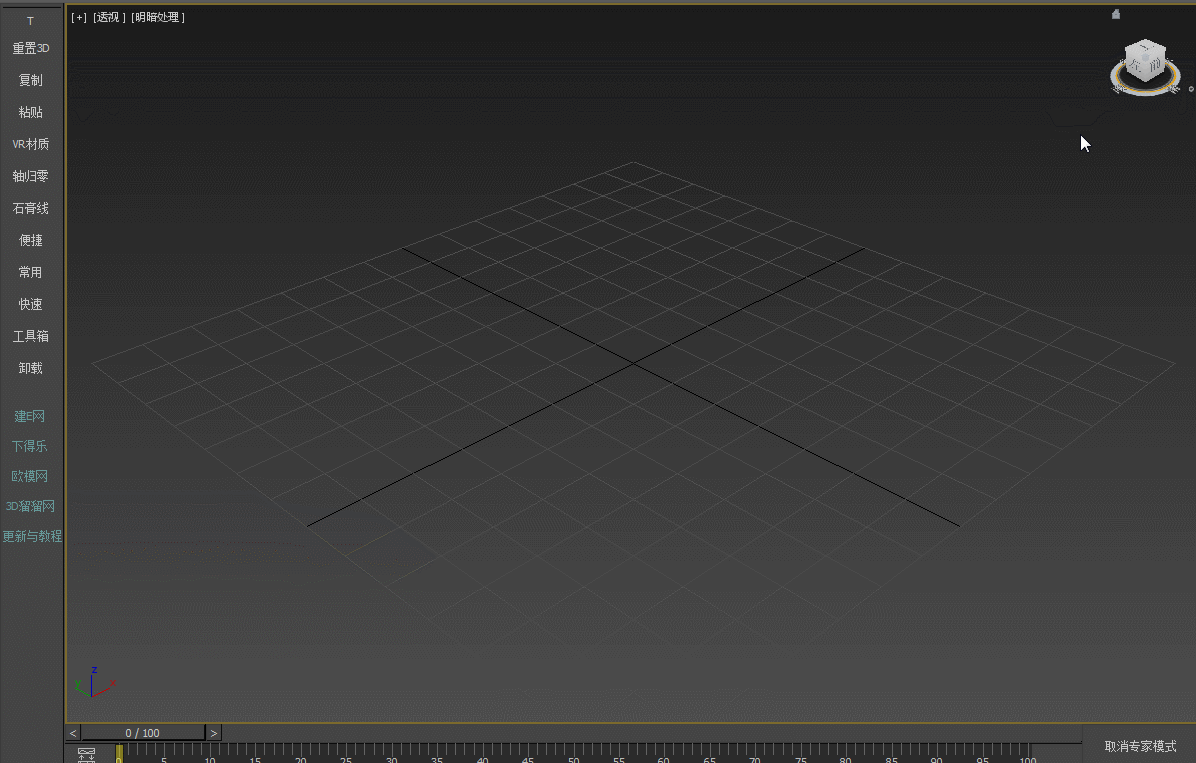Open the 建E网 link
The width and height of the screenshot is (1196, 763).
(x=30, y=416)
